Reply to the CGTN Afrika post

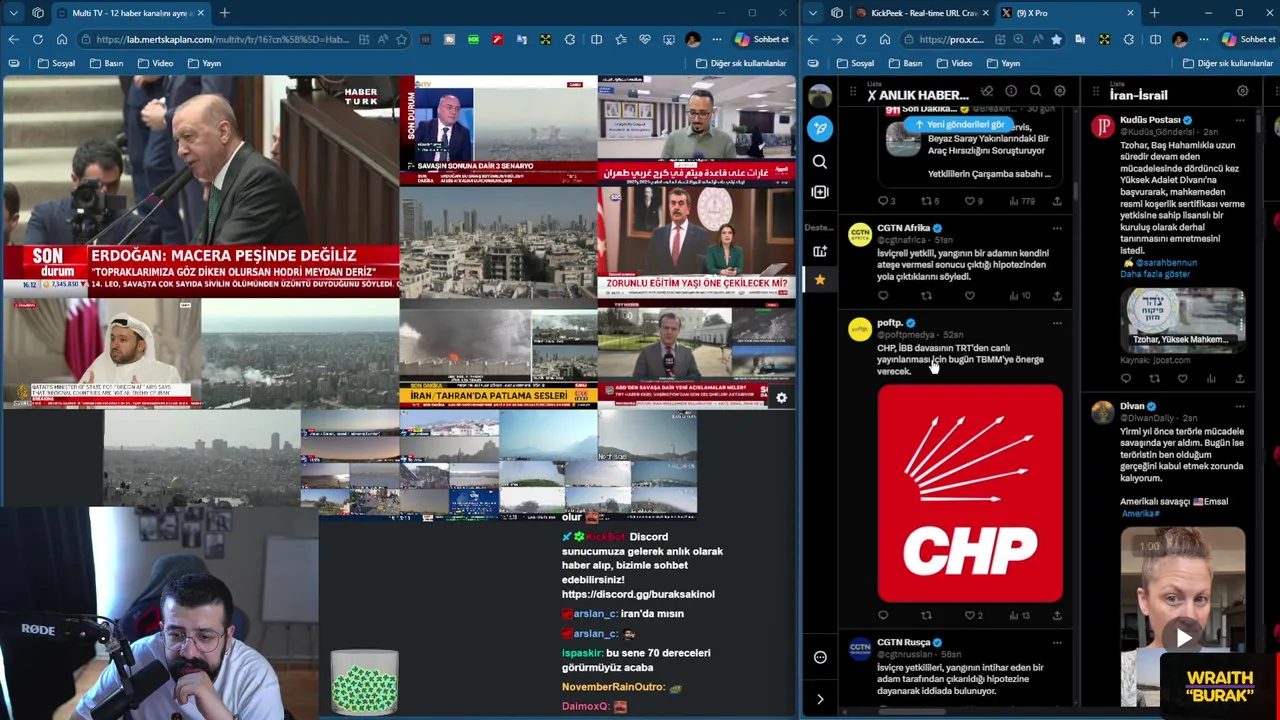tap(883, 295)
